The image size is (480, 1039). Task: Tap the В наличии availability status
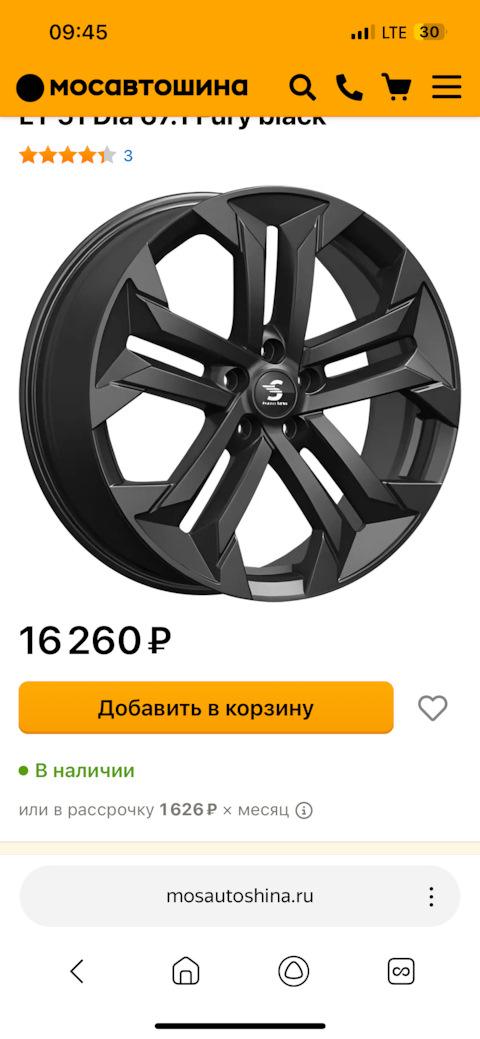[76, 771]
